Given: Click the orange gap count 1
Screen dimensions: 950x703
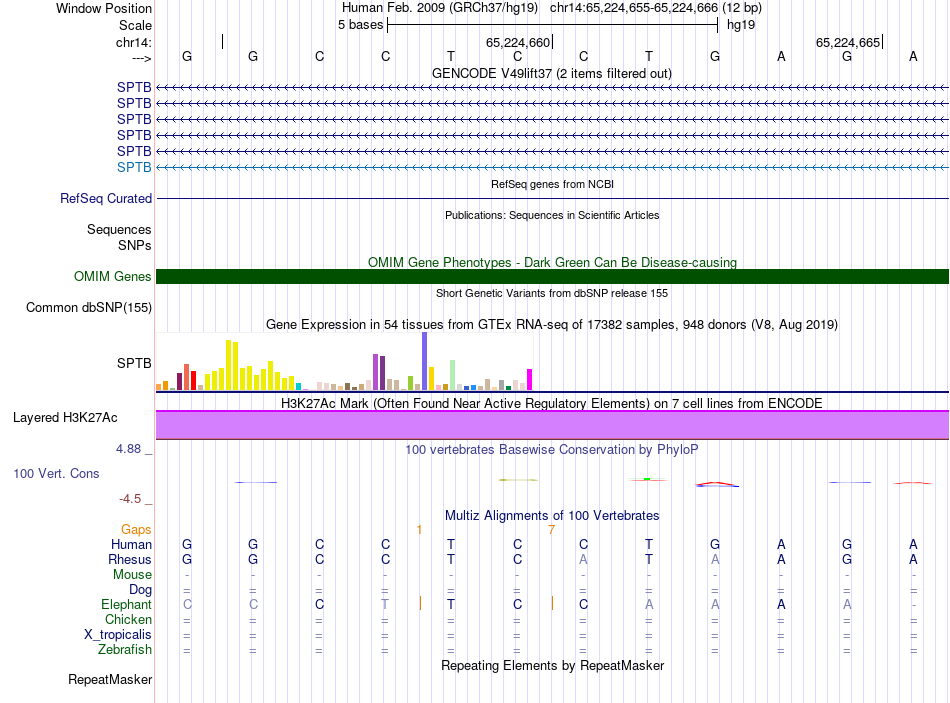Looking at the screenshot, I should [419, 530].
